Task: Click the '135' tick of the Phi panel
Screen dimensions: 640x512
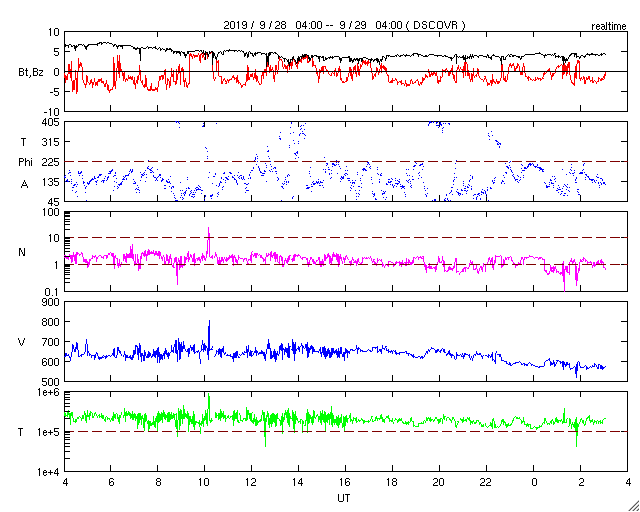Action: [x=52, y=182]
